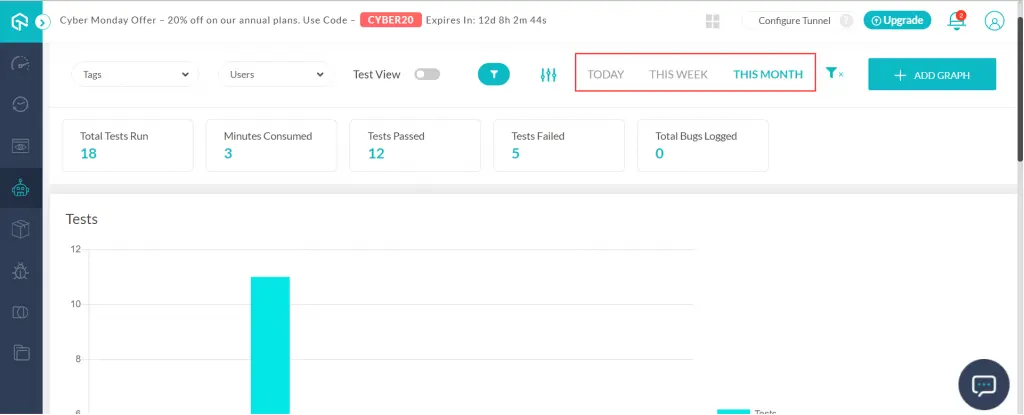
Task: Open the Tags dropdown
Action: pos(135,74)
